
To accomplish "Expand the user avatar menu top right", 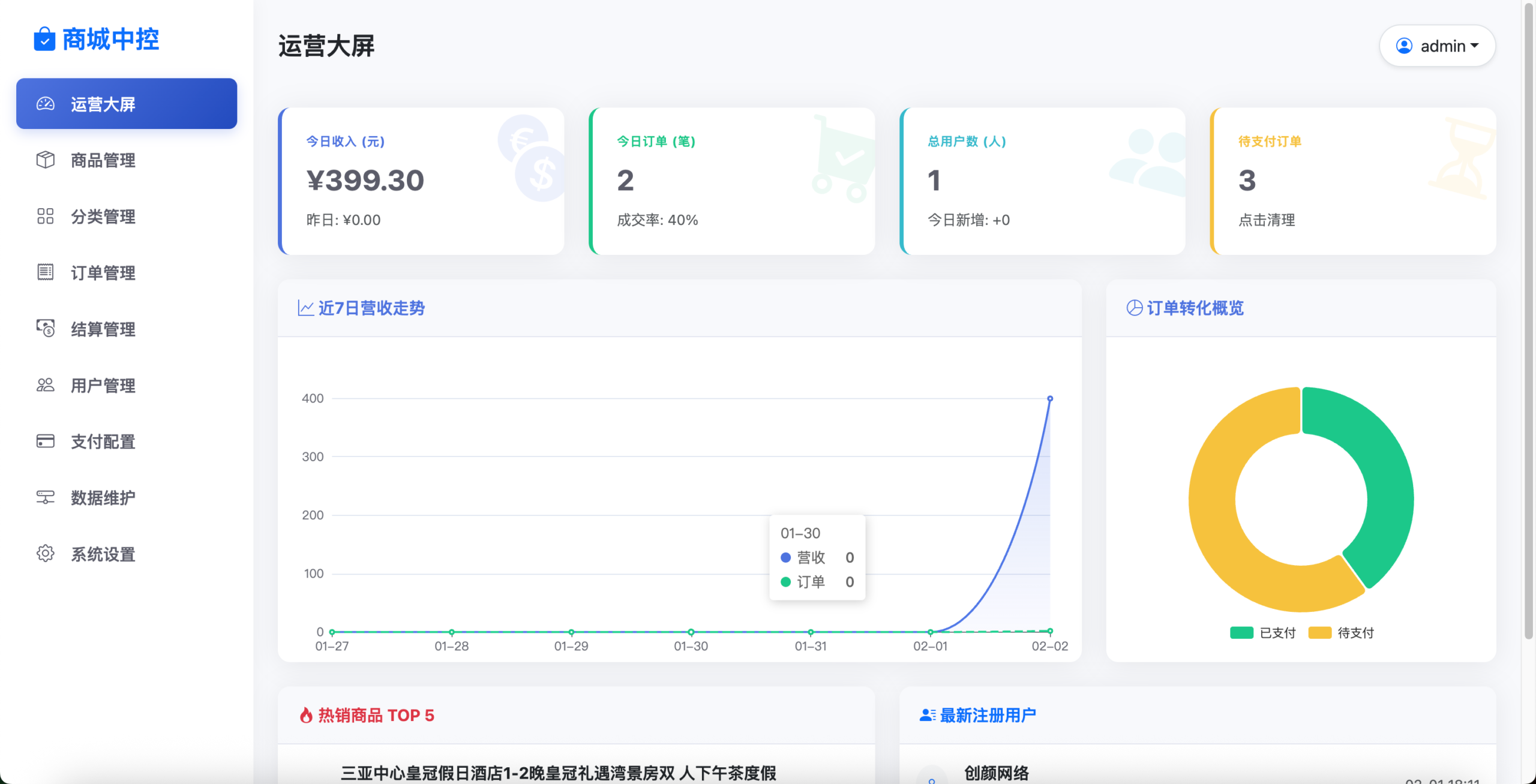I will point(1405,46).
